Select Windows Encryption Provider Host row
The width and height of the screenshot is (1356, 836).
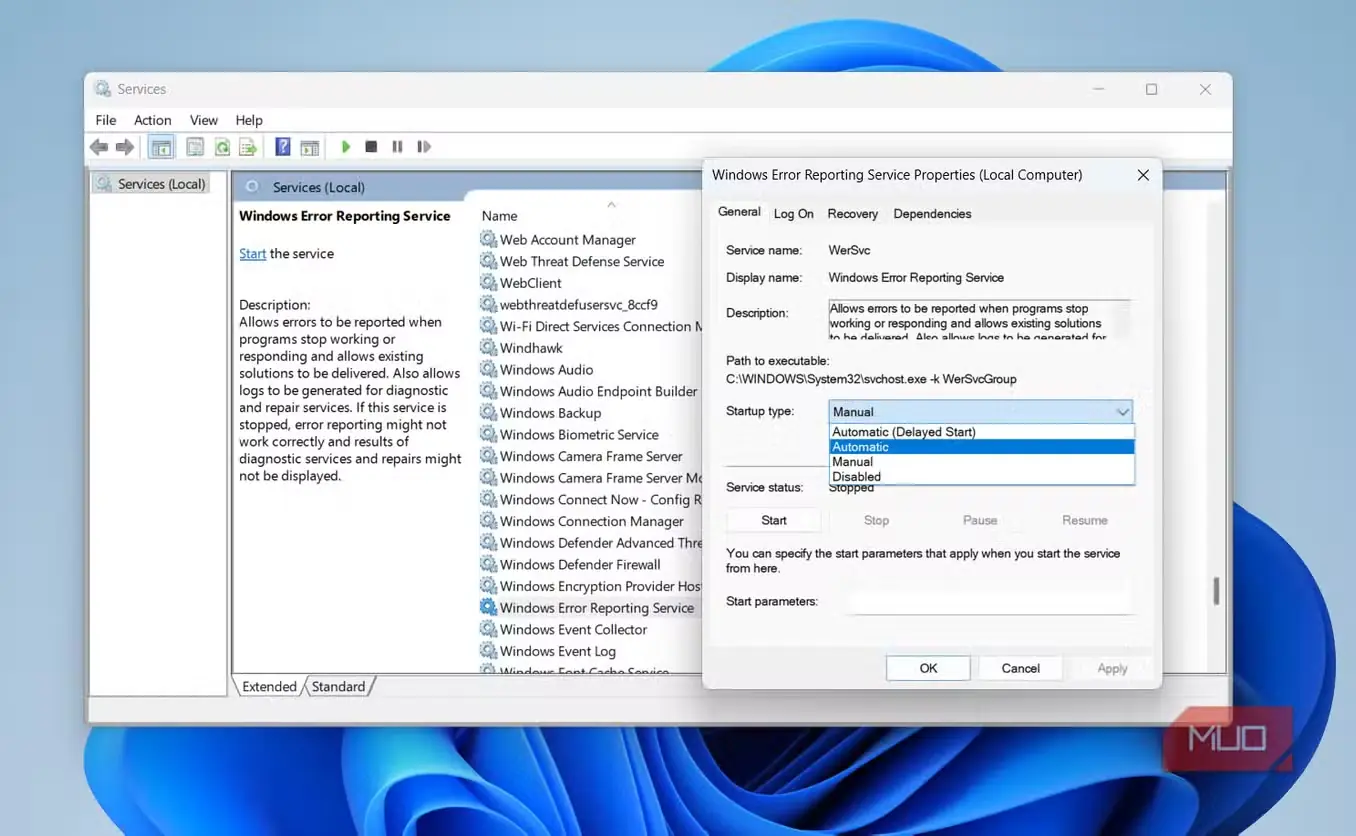[590, 586]
